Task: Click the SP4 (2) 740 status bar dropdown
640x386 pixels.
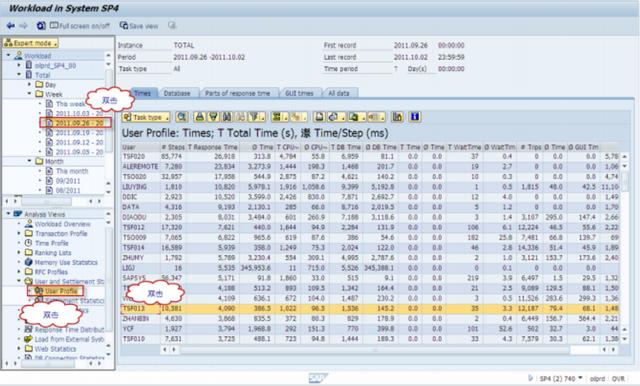Action: coord(560,379)
